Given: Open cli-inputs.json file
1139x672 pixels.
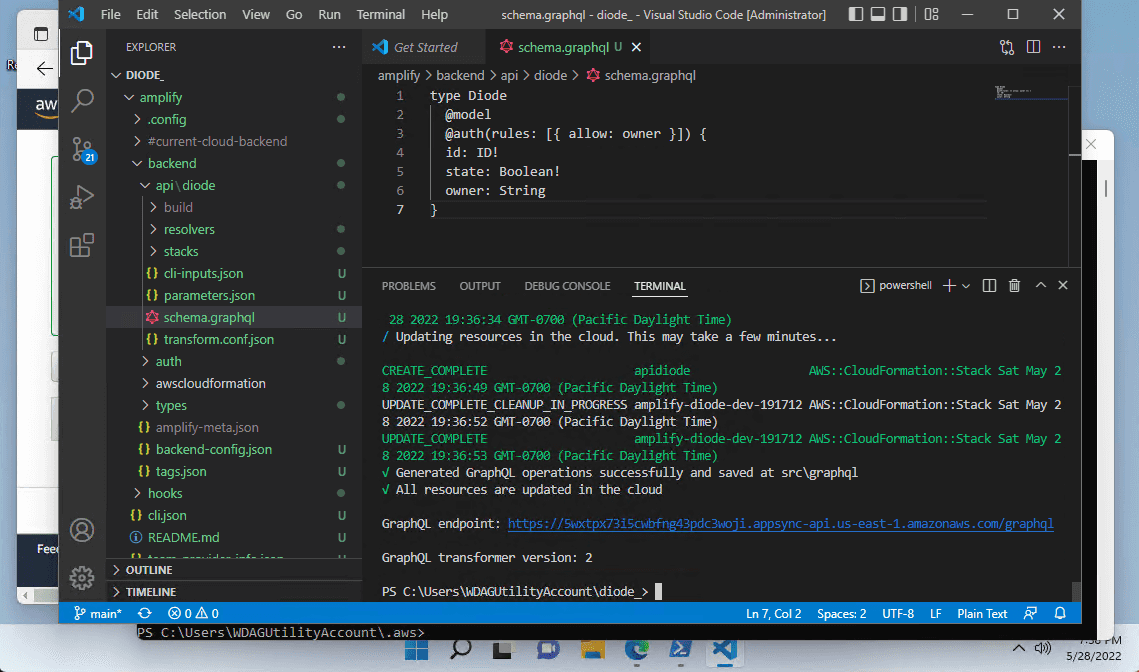Looking at the screenshot, I should [x=234, y=273].
